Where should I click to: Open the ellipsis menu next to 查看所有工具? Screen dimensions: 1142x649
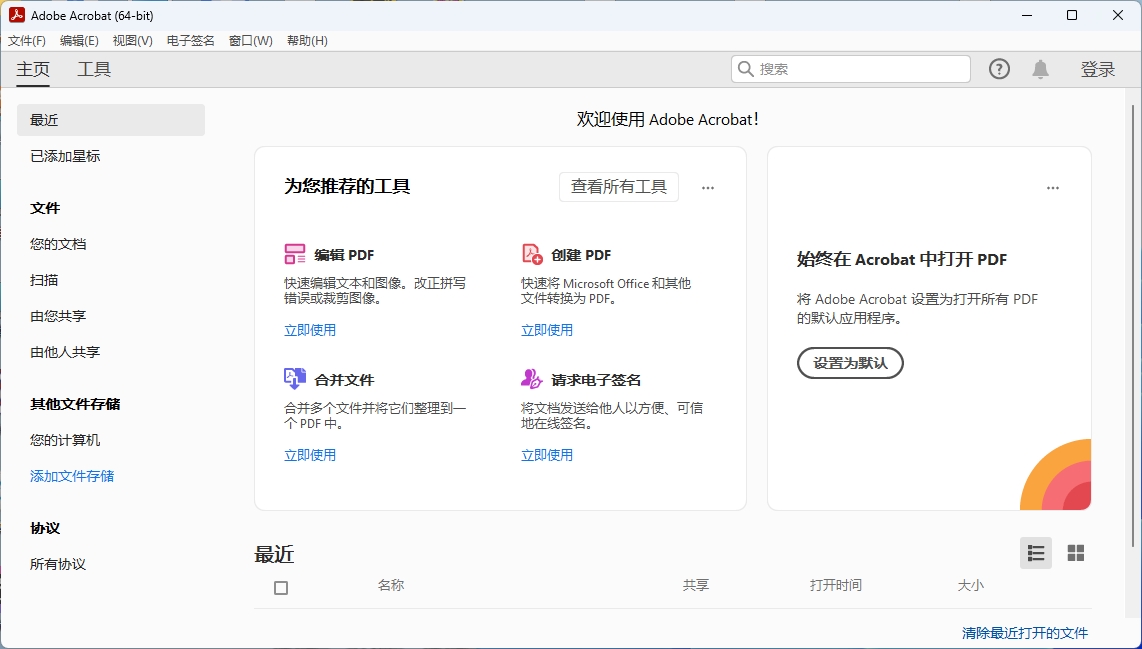(x=708, y=187)
